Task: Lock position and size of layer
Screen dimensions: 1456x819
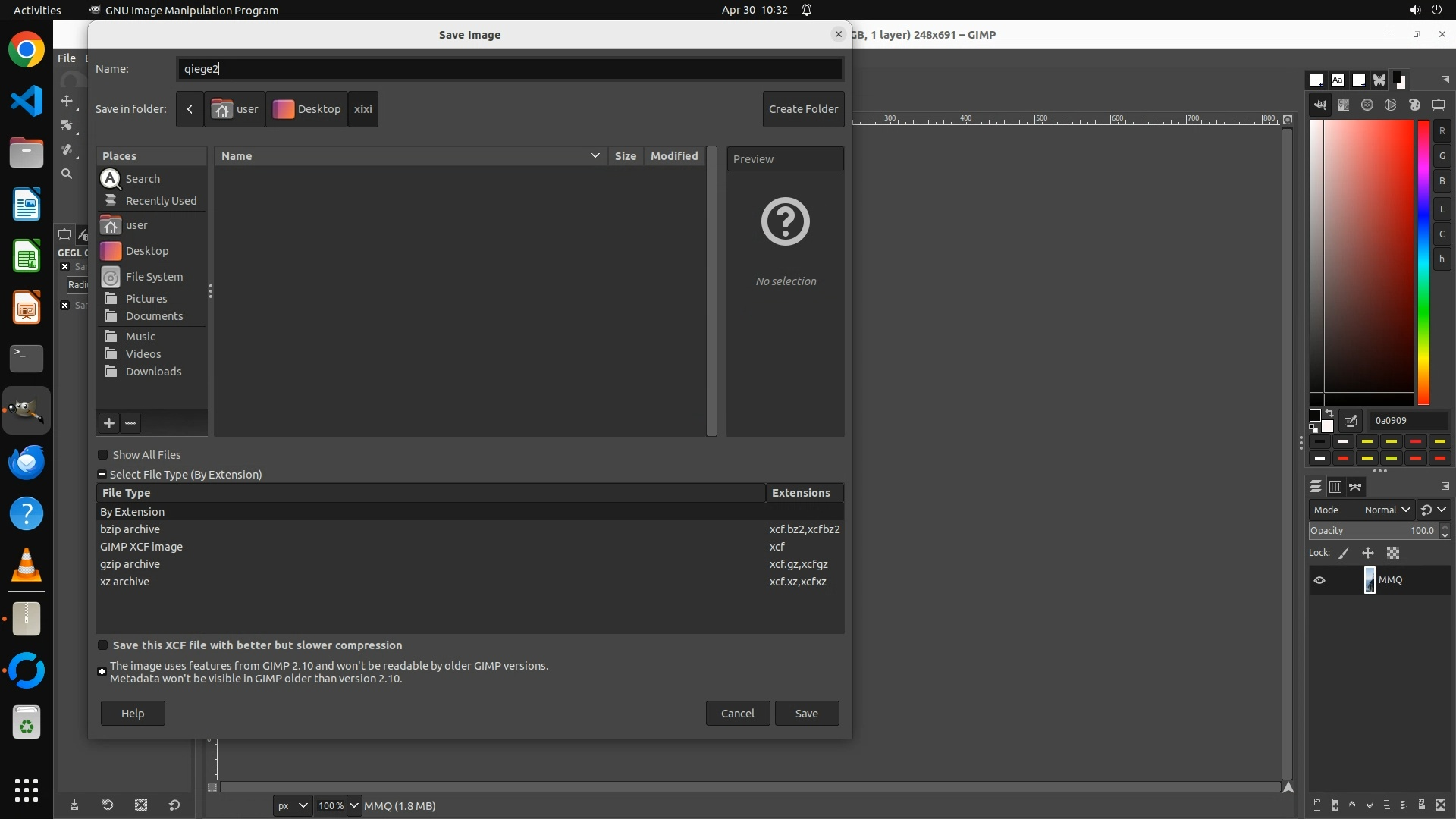Action: 1368,554
